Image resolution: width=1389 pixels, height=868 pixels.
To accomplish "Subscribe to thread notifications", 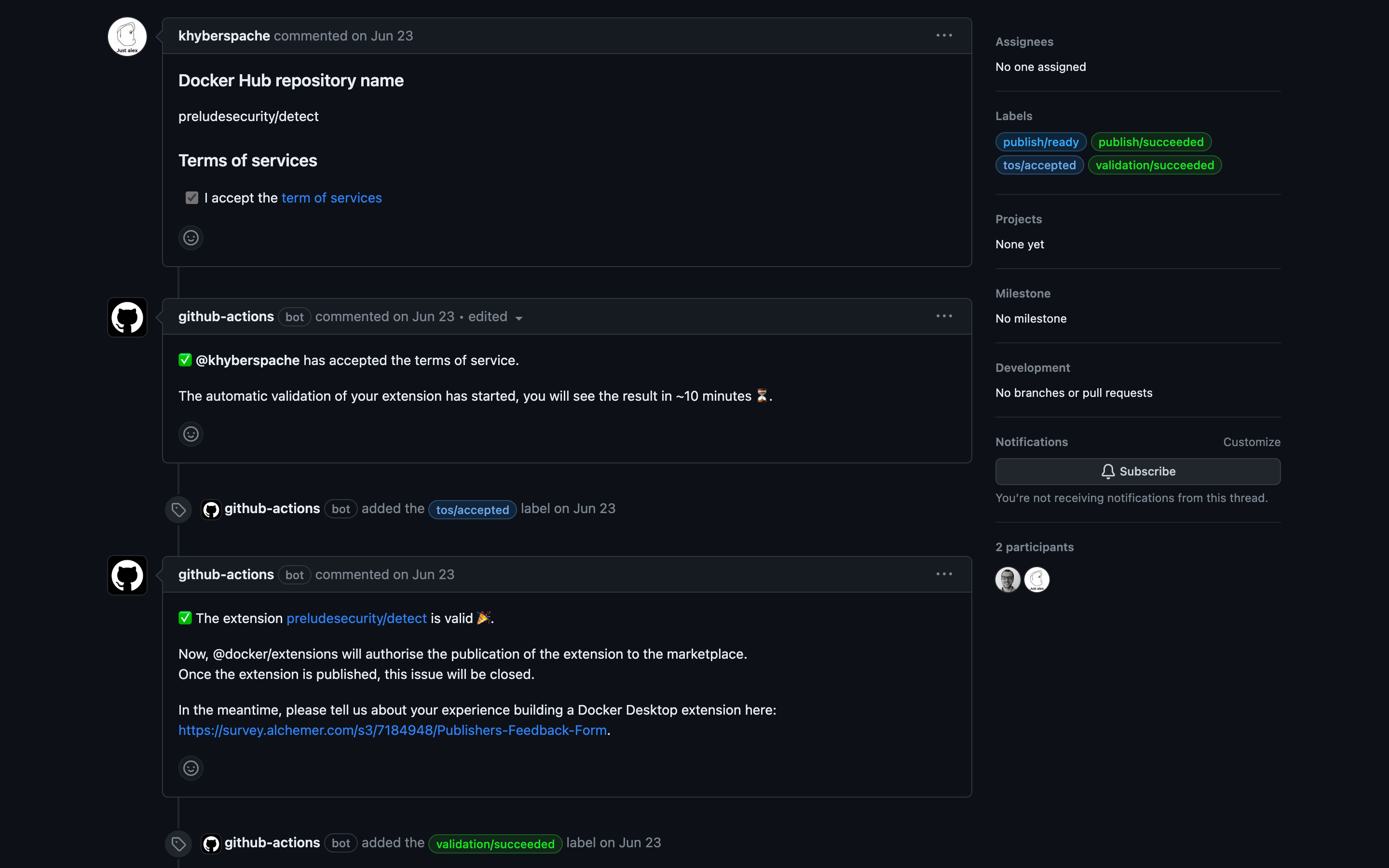I will (1138, 471).
